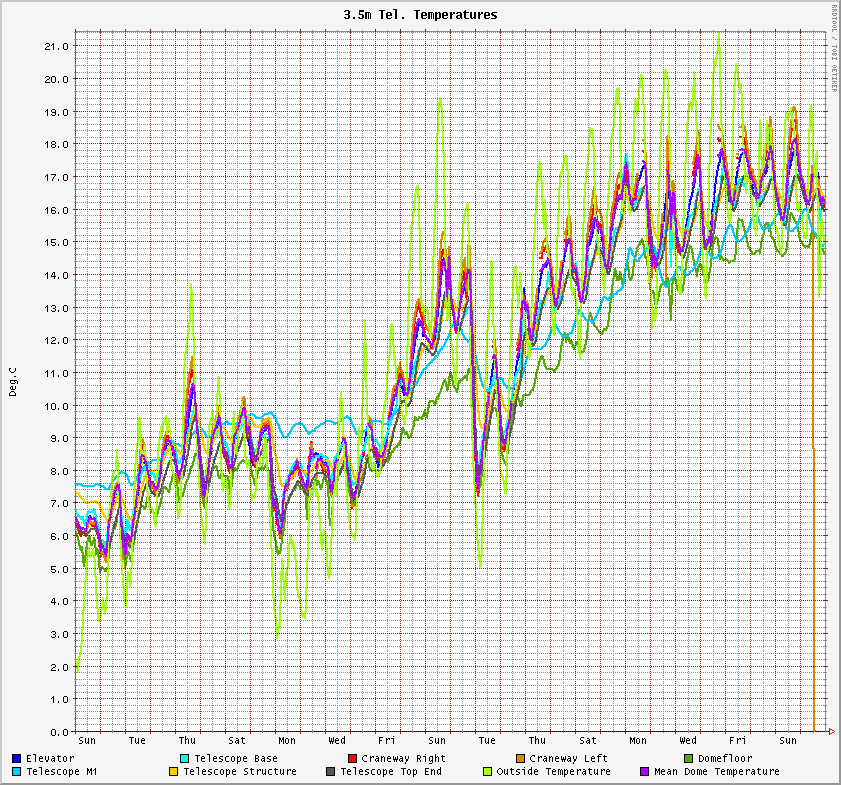This screenshot has height=785, width=841.
Task: Click the cyan Telescope Base color swatch
Action: click(x=184, y=759)
